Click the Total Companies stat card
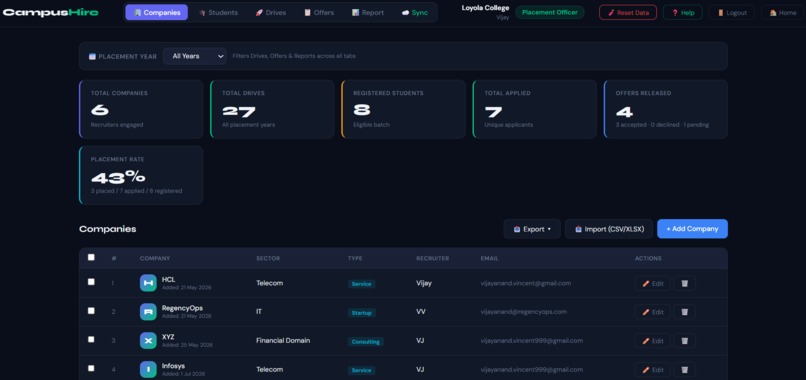This screenshot has width=806, height=380. click(x=141, y=109)
